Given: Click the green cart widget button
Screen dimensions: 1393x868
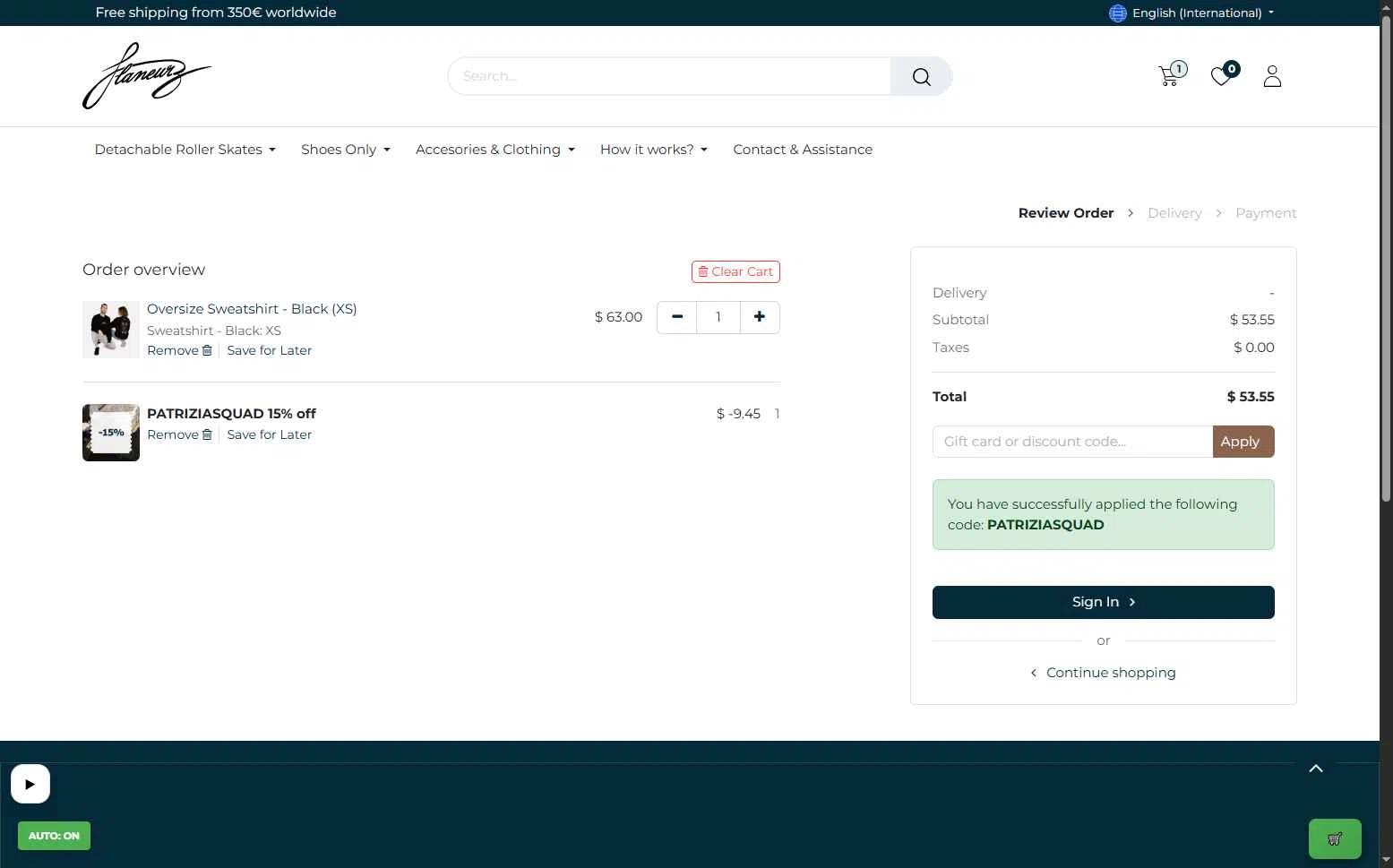Looking at the screenshot, I should point(1335,839).
